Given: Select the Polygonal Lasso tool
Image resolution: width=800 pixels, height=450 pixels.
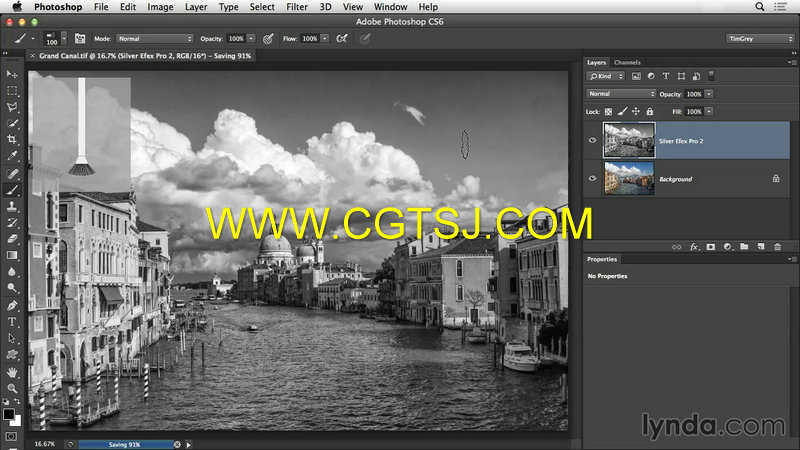Looking at the screenshot, I should [12, 107].
